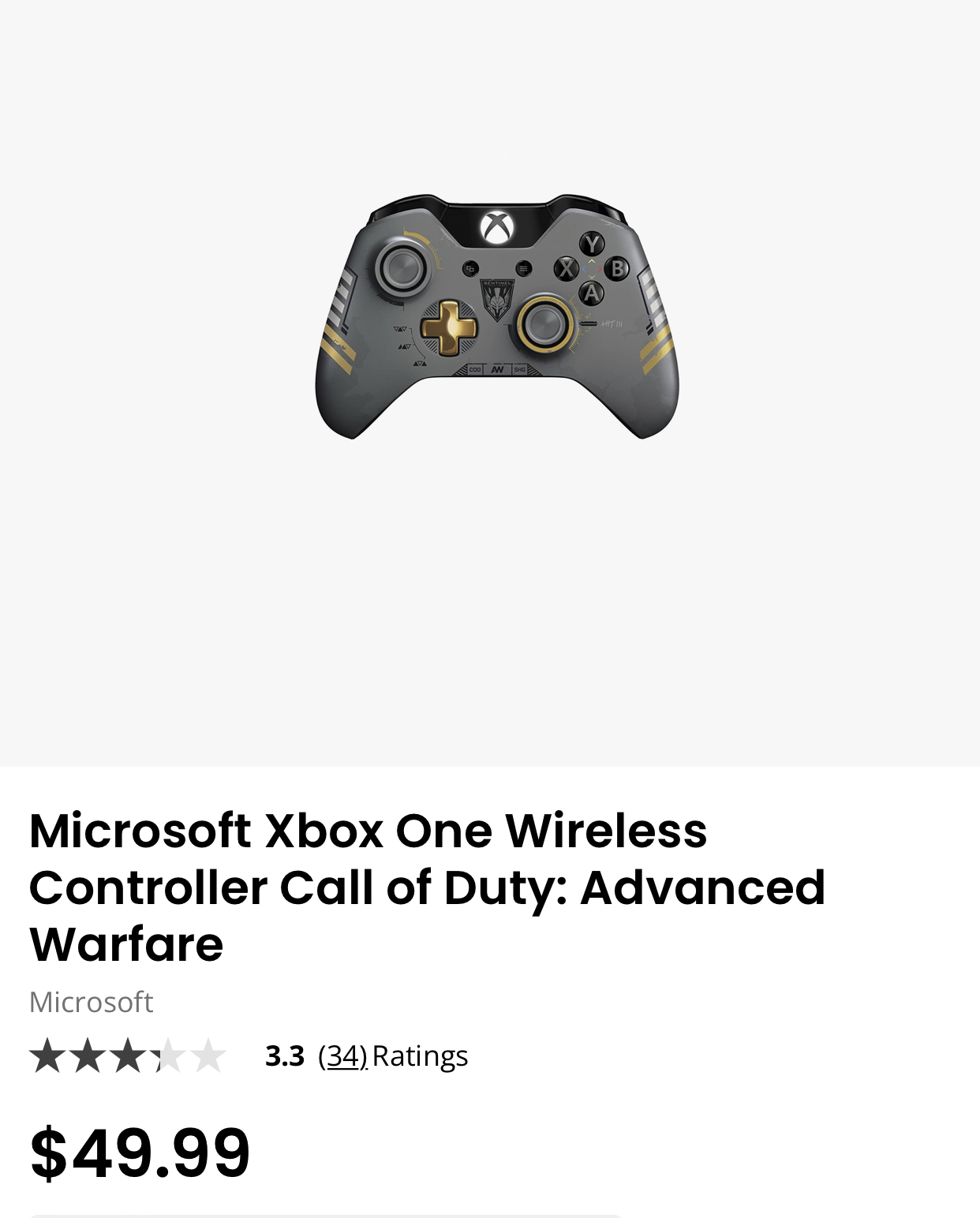Tap the Xbox logo on the controller

click(497, 227)
